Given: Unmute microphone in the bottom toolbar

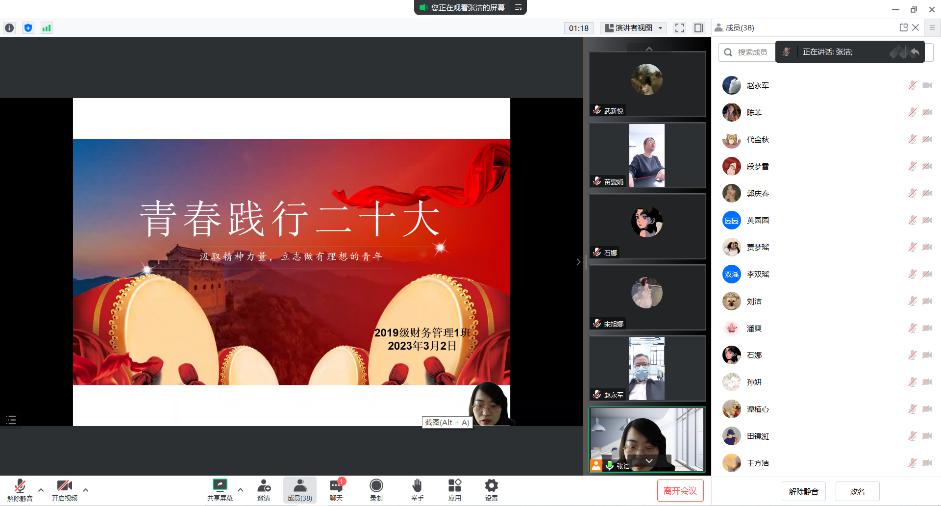Looking at the screenshot, I should coord(20,488).
